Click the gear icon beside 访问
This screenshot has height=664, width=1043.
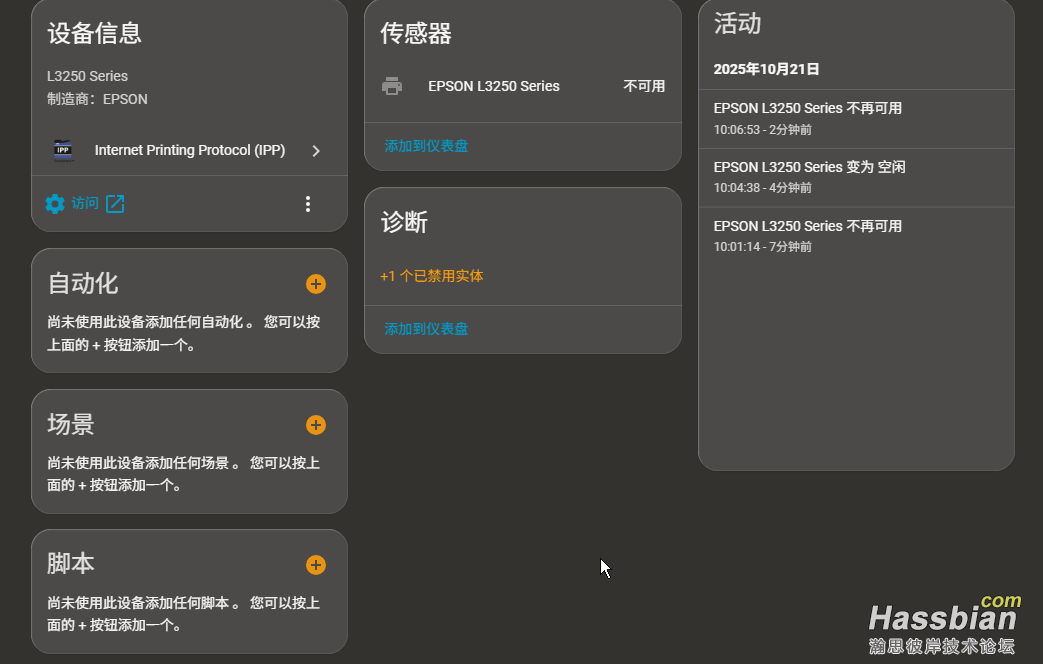tap(55, 204)
